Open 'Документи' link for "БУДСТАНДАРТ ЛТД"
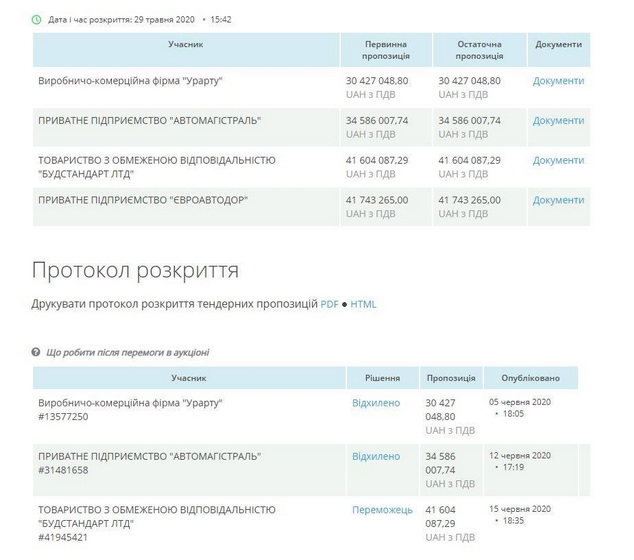Screen dimensions: 634x560 (558, 160)
